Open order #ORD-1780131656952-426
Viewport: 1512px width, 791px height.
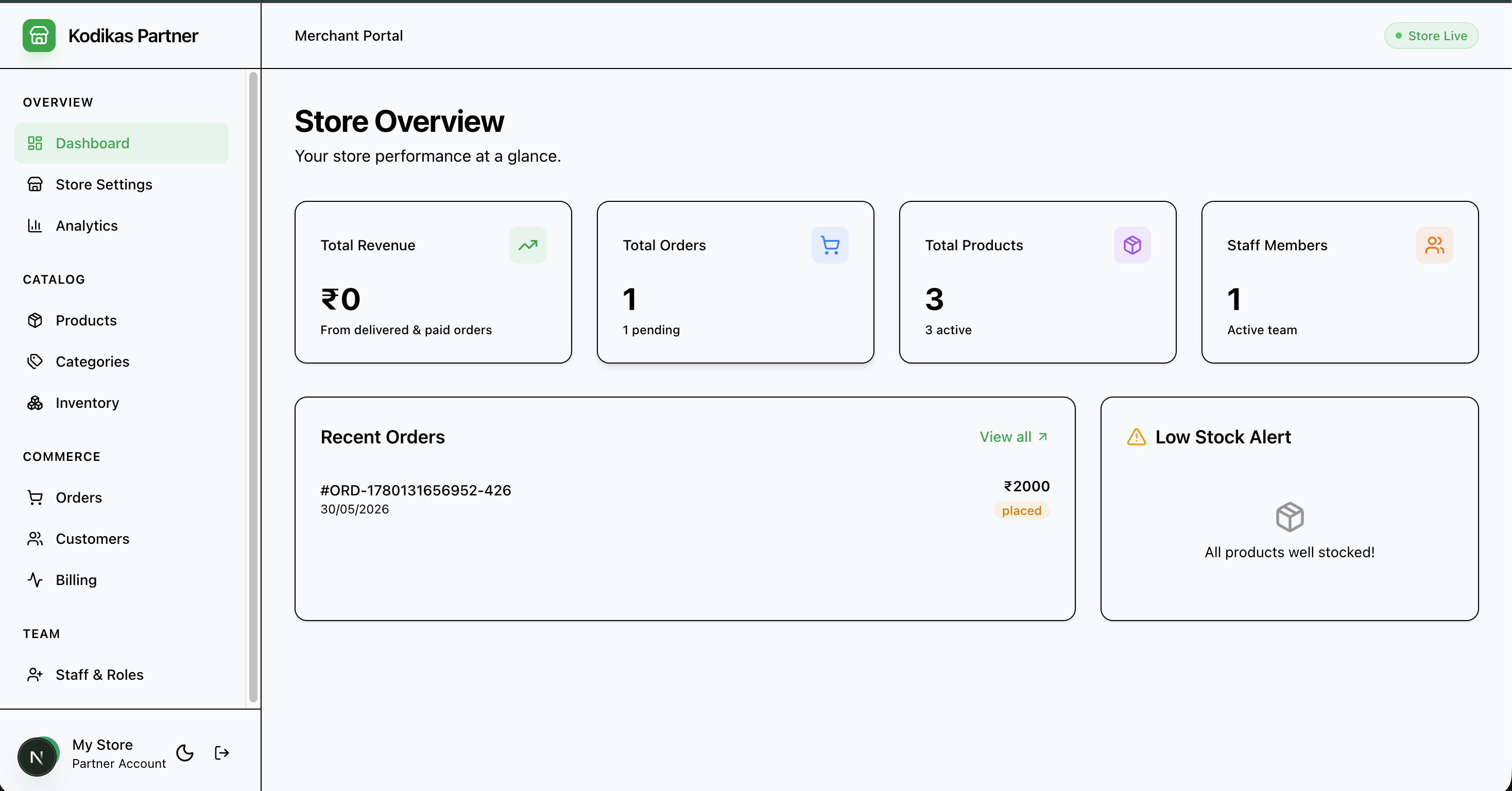point(416,490)
